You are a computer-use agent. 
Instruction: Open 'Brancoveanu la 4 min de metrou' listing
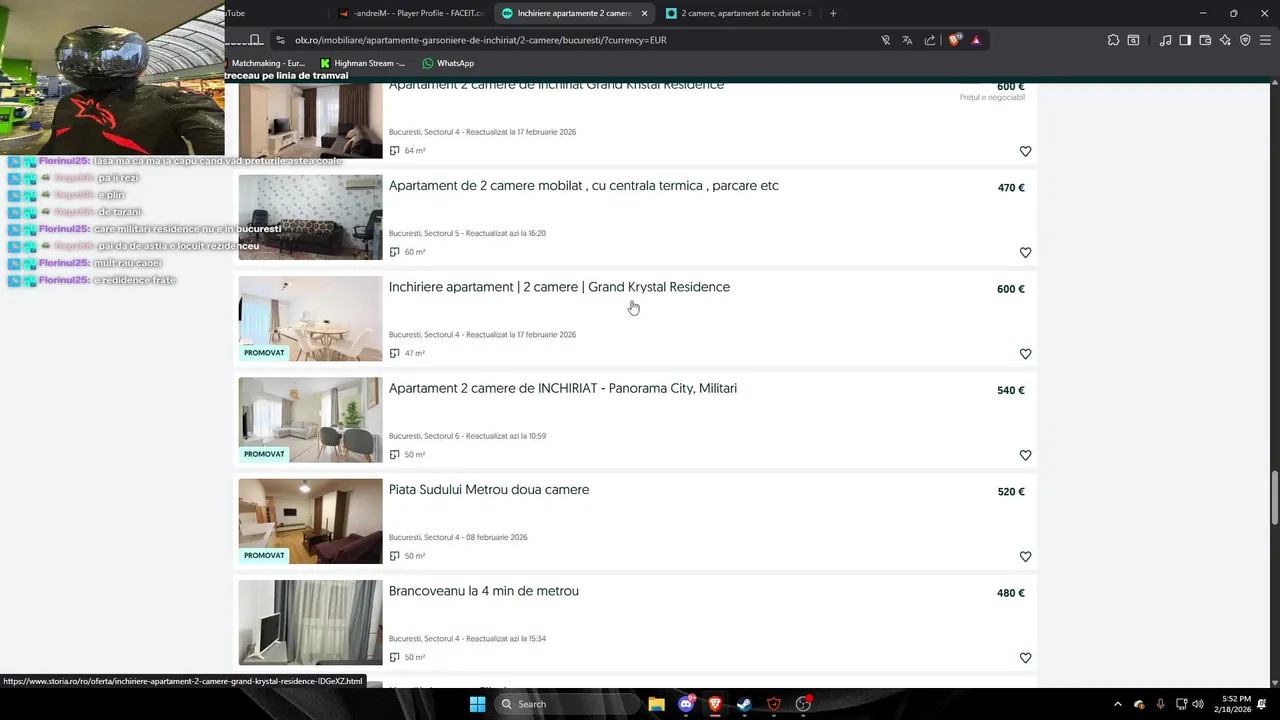pos(484,591)
